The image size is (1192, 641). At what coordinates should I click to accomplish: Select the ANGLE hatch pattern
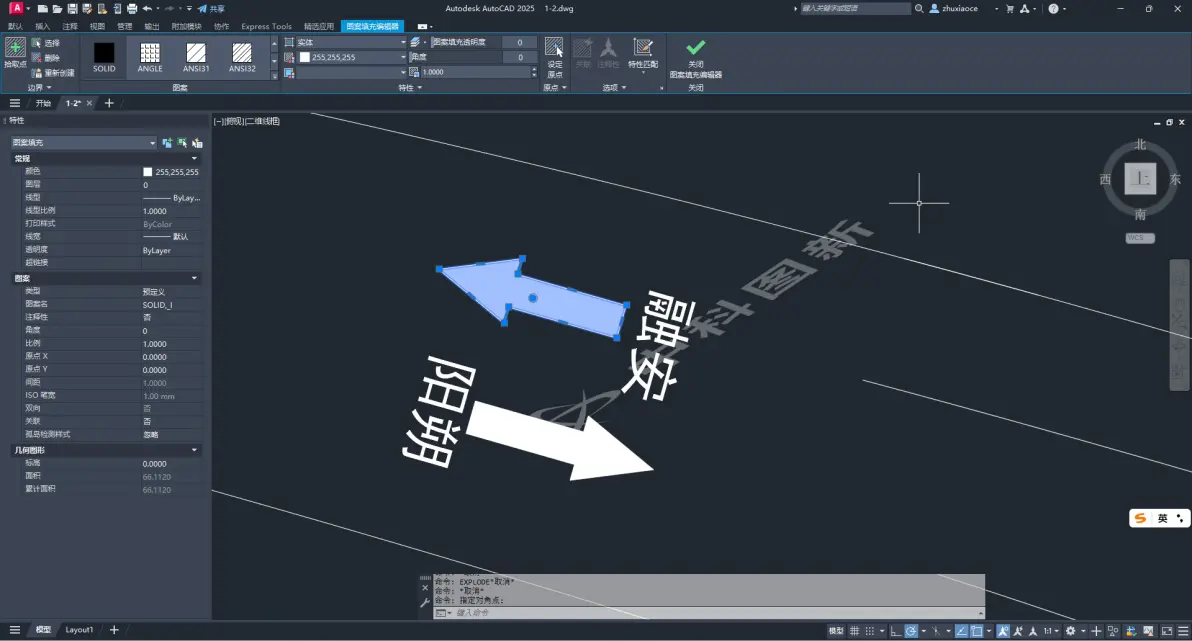click(x=150, y=57)
